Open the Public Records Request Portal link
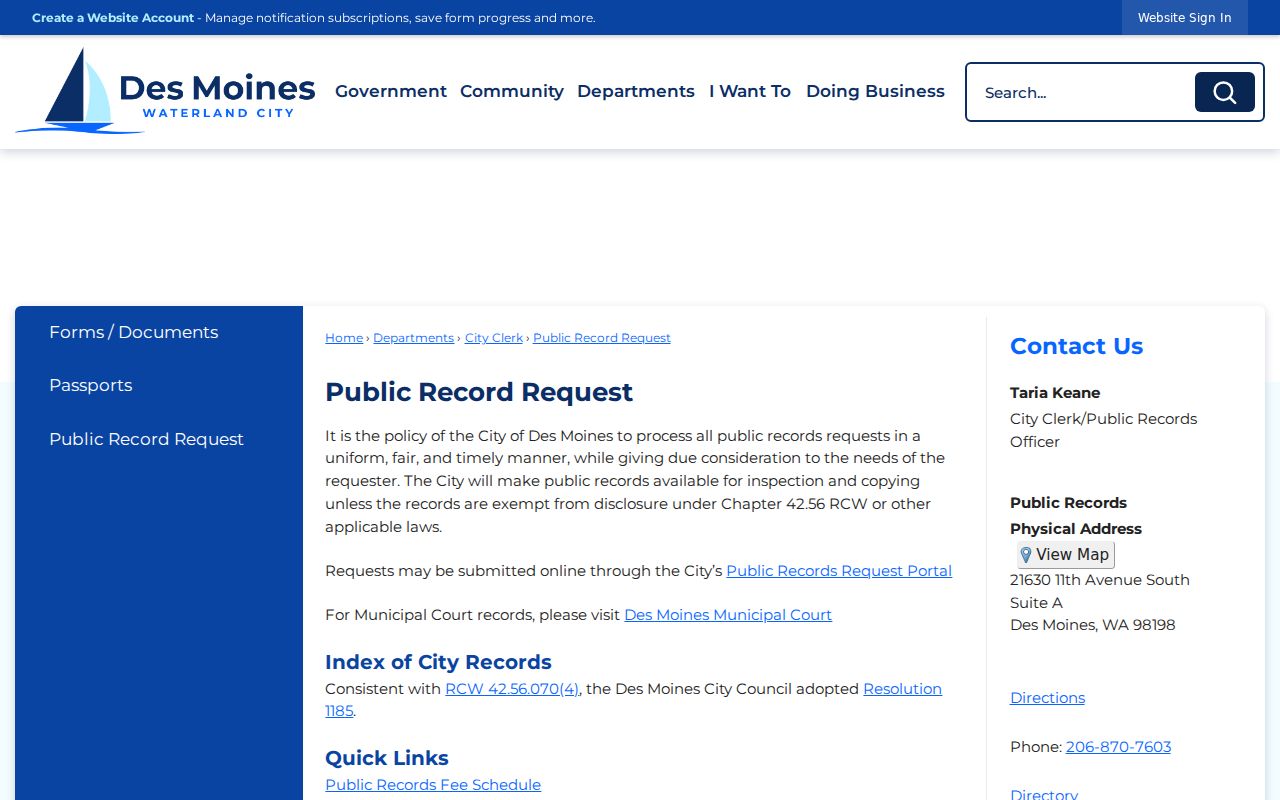Image resolution: width=1280 pixels, height=800 pixels. [x=839, y=571]
